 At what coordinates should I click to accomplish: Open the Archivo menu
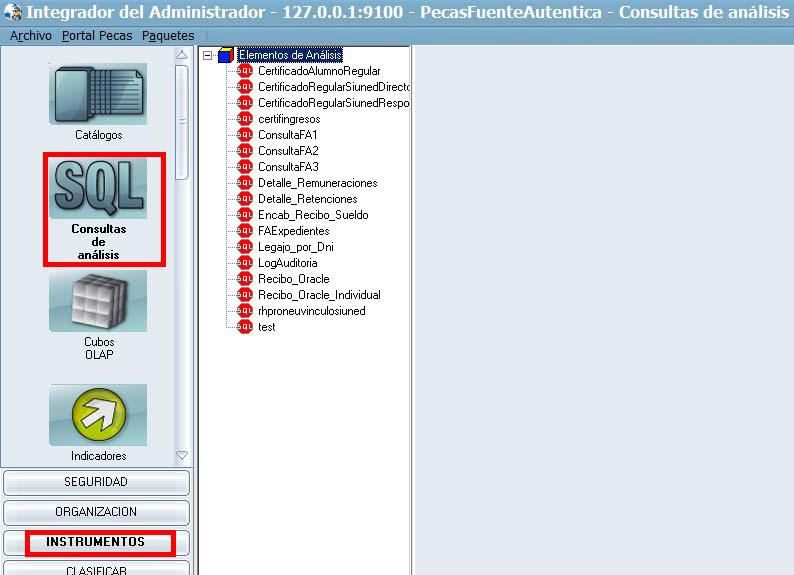[30, 36]
